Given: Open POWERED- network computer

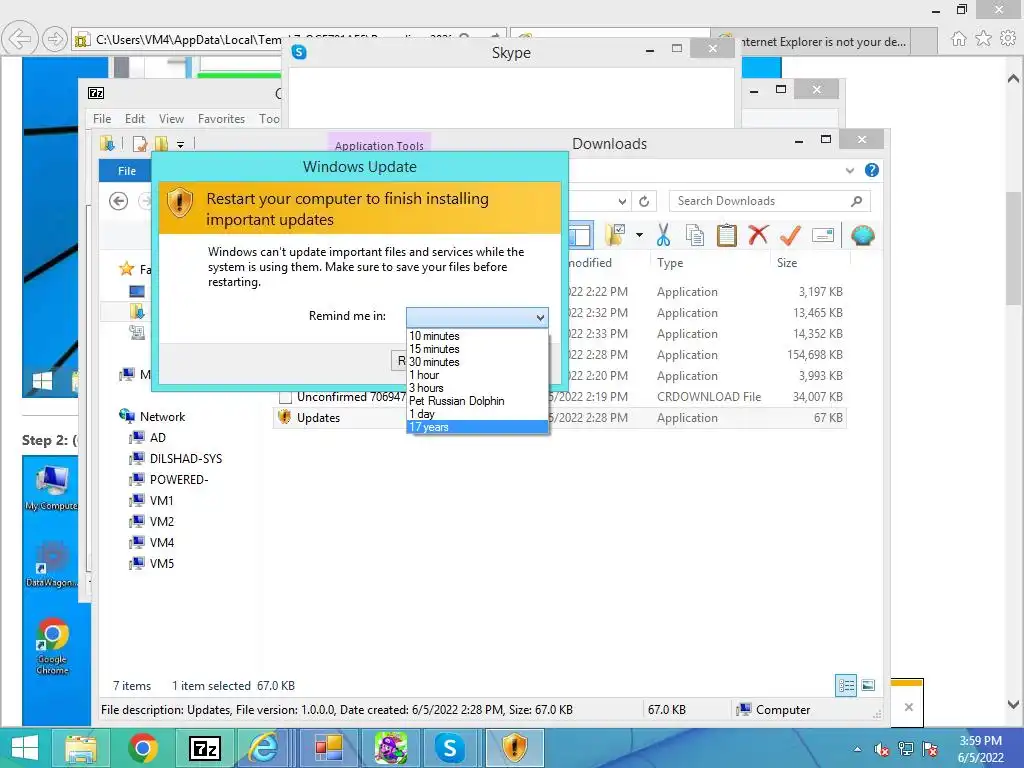Looking at the screenshot, I should [178, 479].
